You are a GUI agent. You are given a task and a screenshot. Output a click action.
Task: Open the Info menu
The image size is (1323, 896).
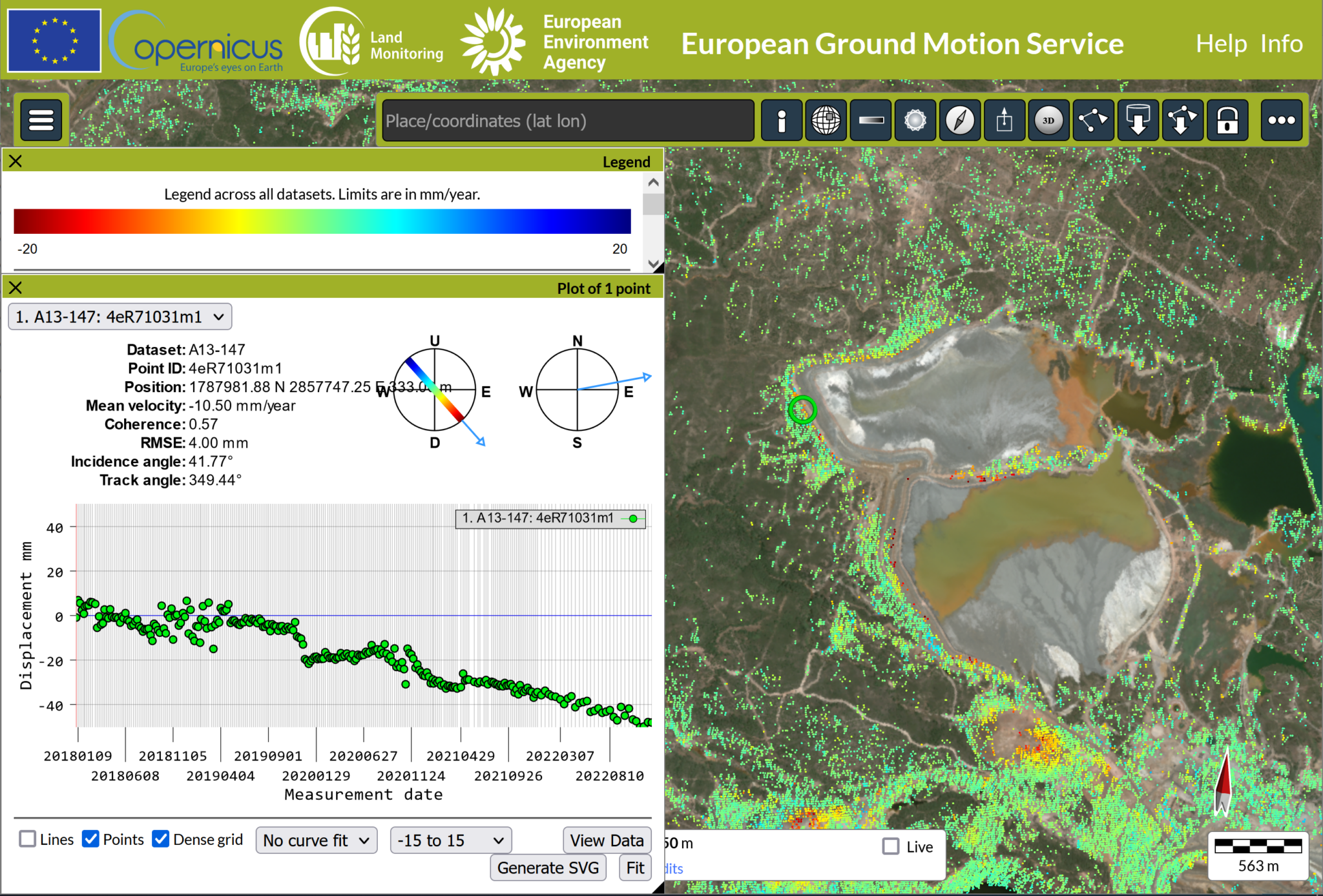tap(1281, 44)
